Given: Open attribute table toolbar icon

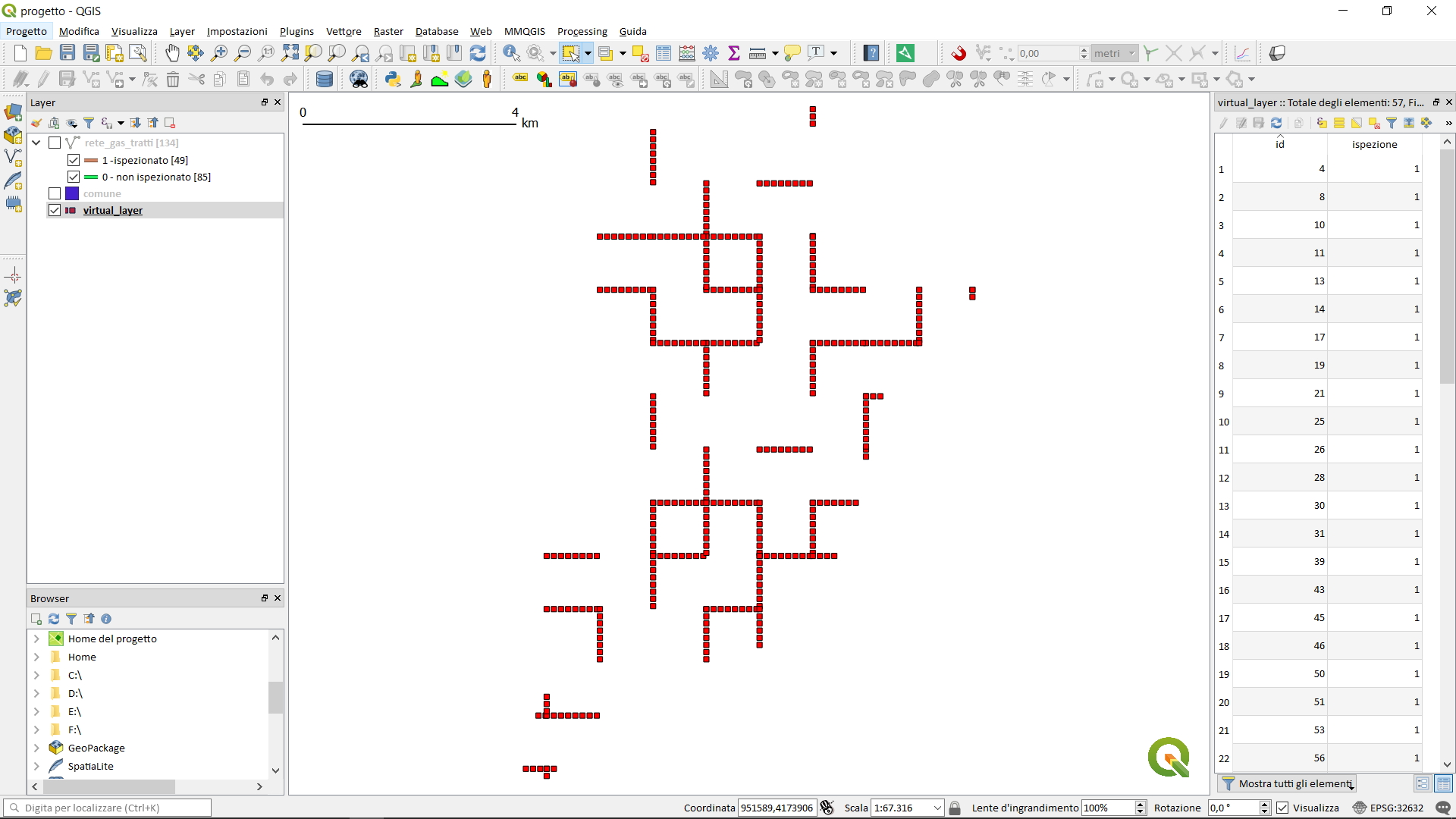Looking at the screenshot, I should pyautogui.click(x=663, y=53).
